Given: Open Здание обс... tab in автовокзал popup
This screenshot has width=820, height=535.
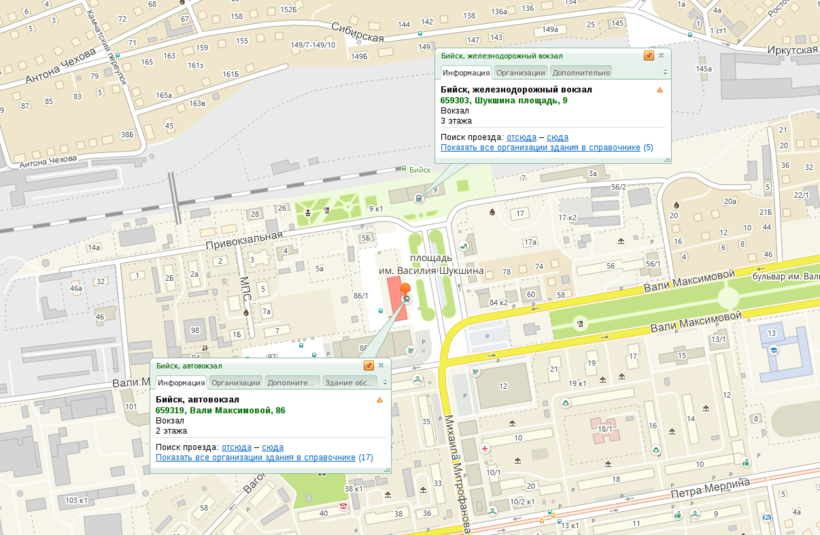Looking at the screenshot, I should (348, 383).
